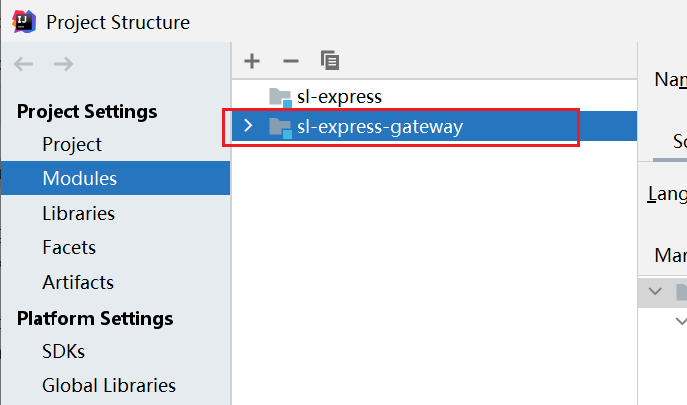Select the sl-express-gateway module row

(434, 126)
